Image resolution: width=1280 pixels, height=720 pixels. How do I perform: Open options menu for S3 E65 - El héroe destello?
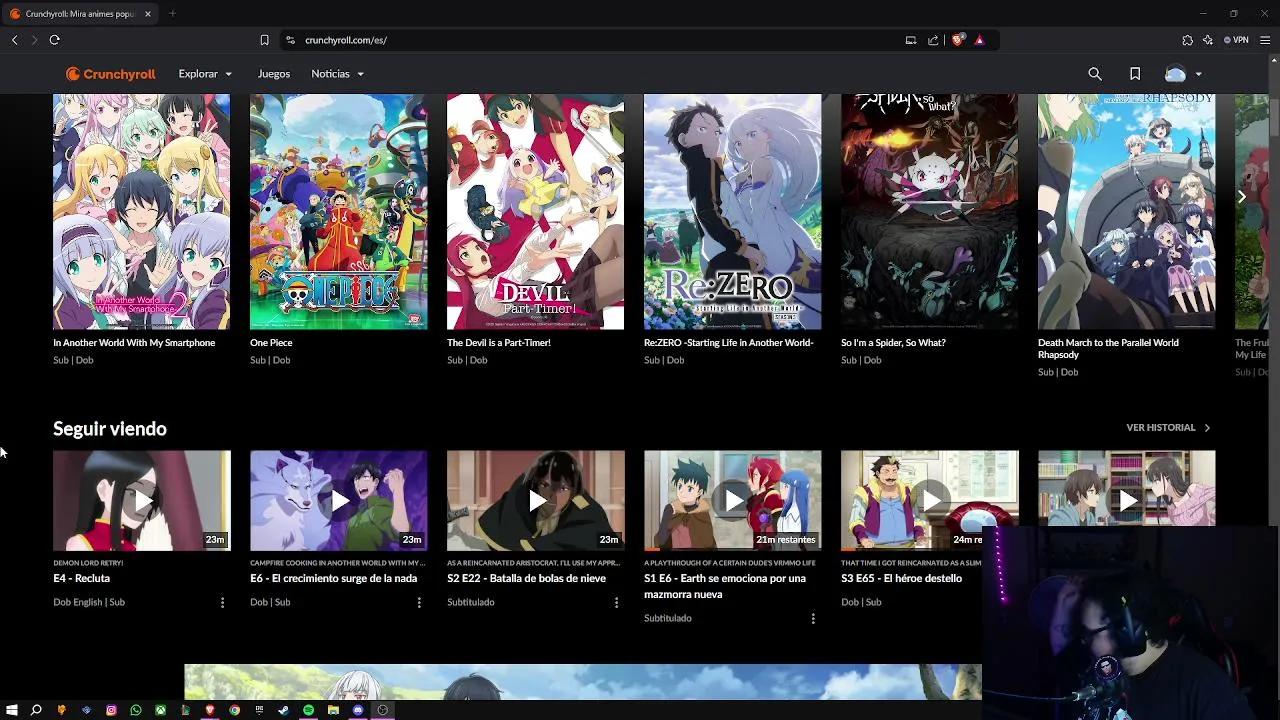(1010, 602)
